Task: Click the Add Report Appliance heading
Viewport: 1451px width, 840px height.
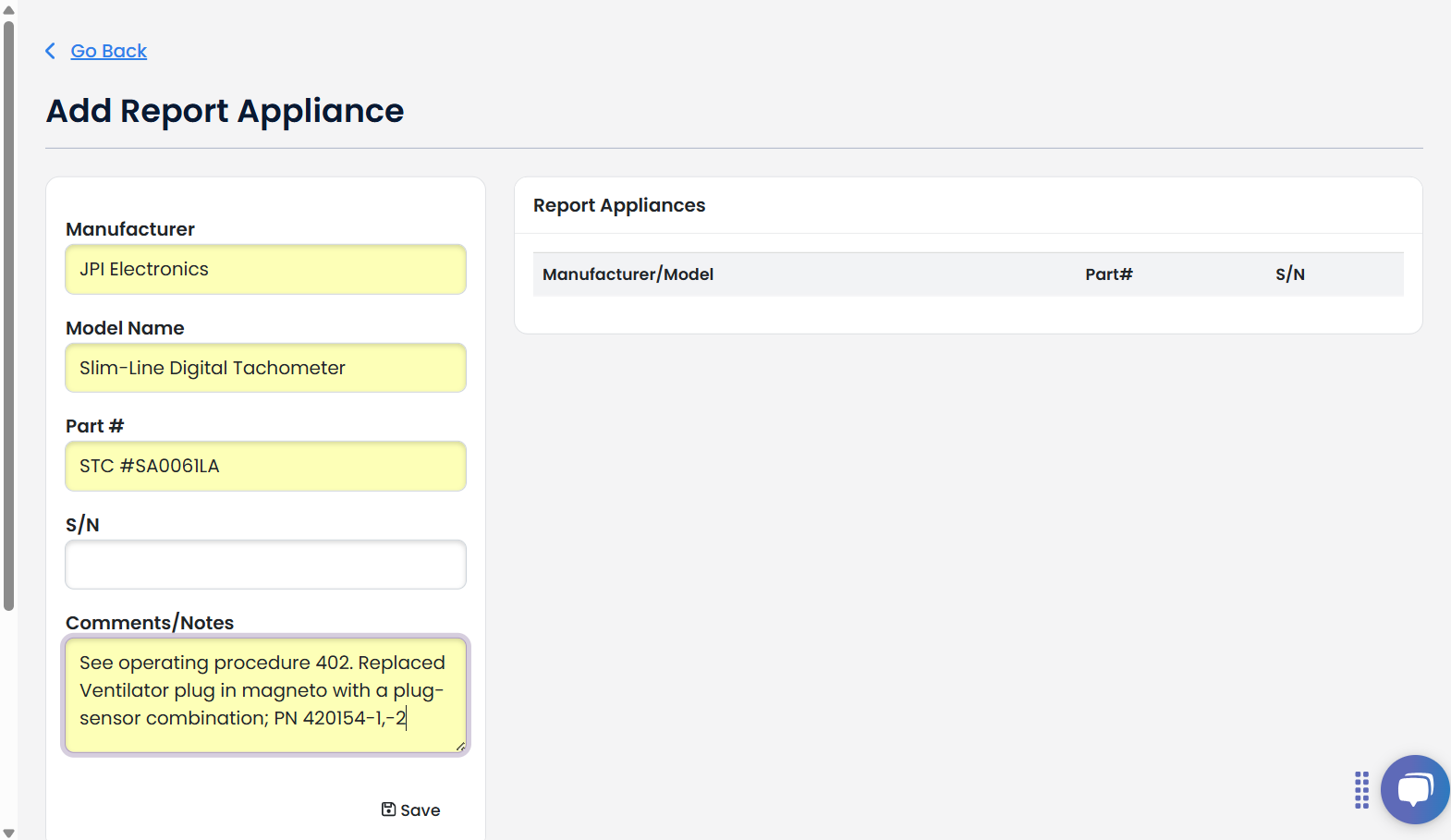Action: (x=225, y=111)
